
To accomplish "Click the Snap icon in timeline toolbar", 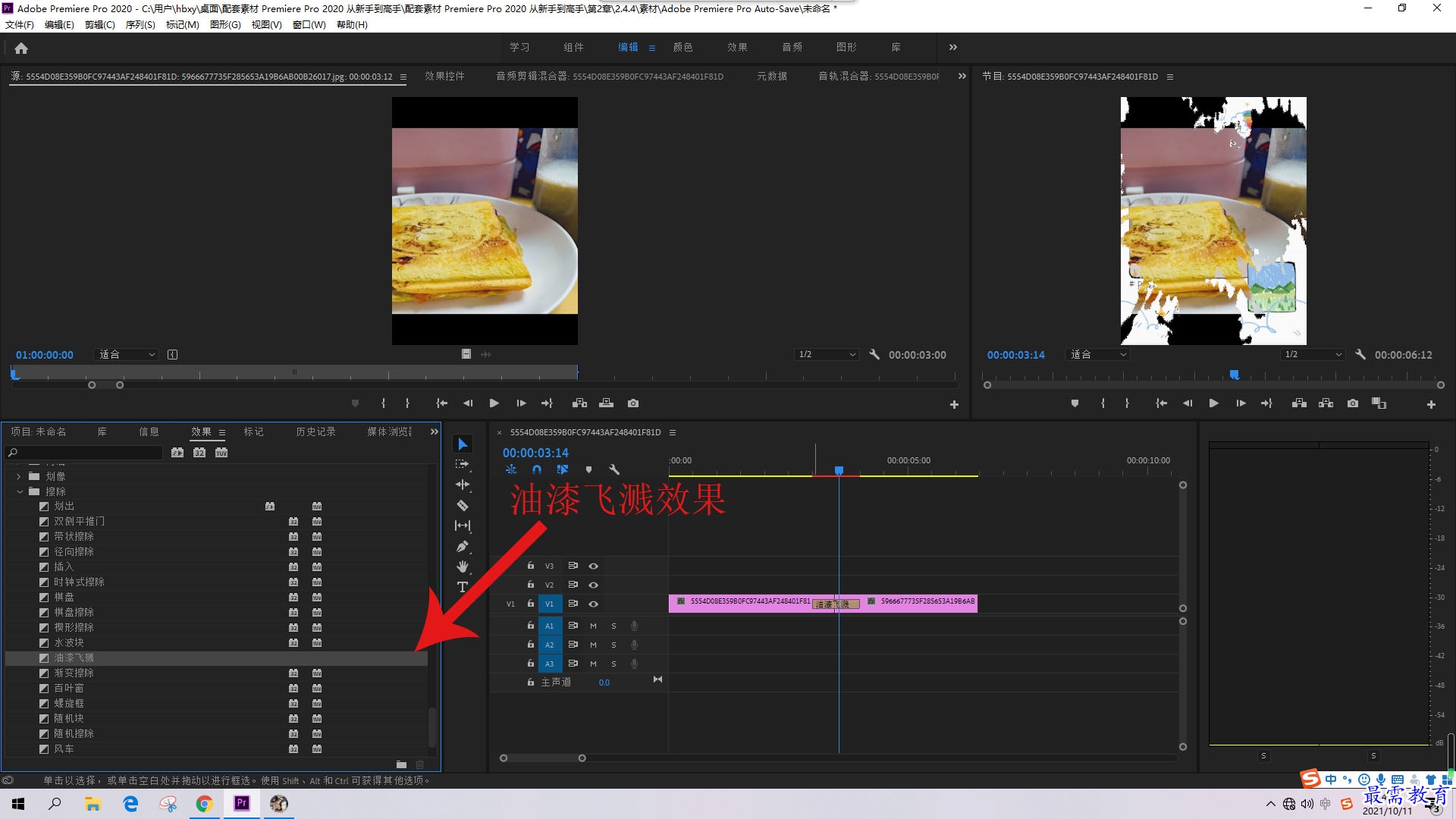I will pos(536,470).
